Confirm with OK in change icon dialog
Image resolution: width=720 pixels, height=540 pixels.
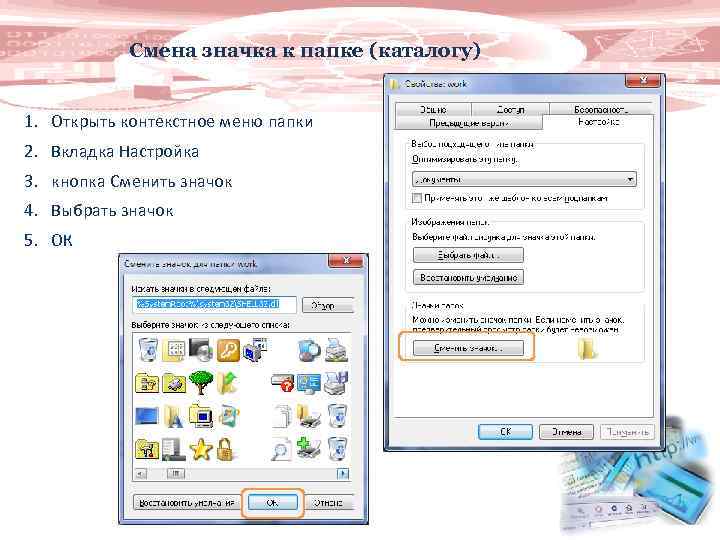[x=273, y=503]
